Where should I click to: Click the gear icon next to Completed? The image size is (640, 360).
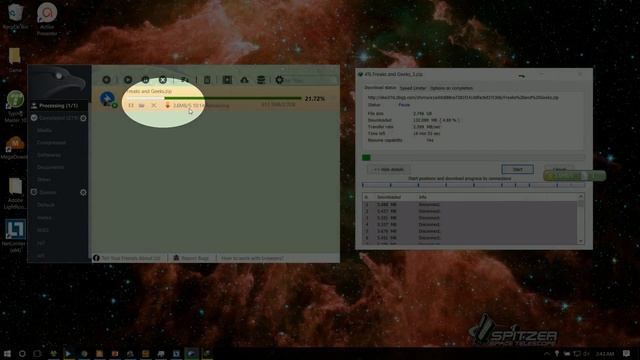click(83, 118)
